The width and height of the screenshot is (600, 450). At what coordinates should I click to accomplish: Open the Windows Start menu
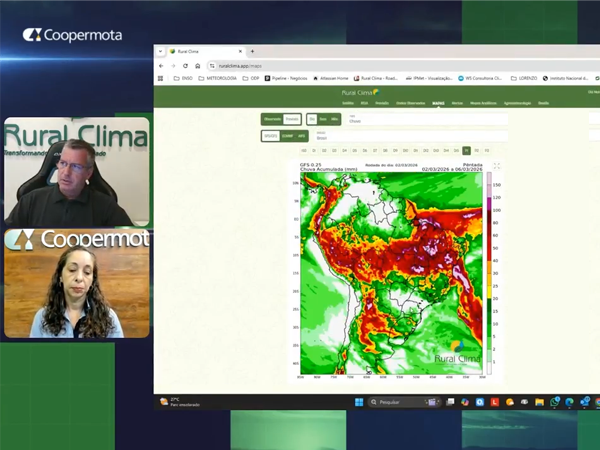(x=359, y=402)
